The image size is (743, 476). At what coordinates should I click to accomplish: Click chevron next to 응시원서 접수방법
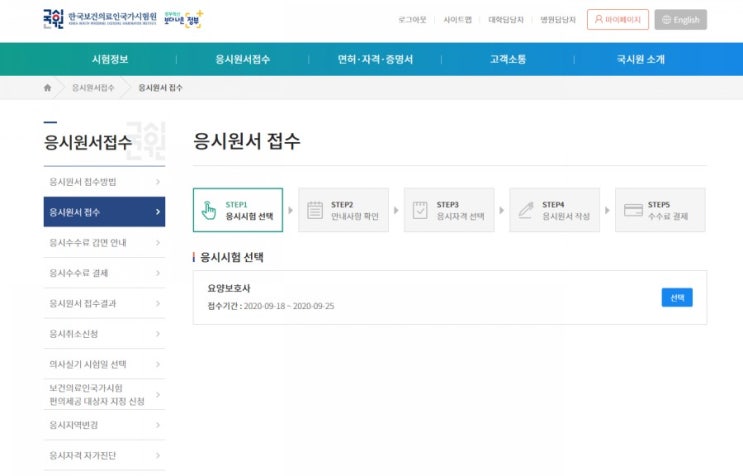coord(158,182)
